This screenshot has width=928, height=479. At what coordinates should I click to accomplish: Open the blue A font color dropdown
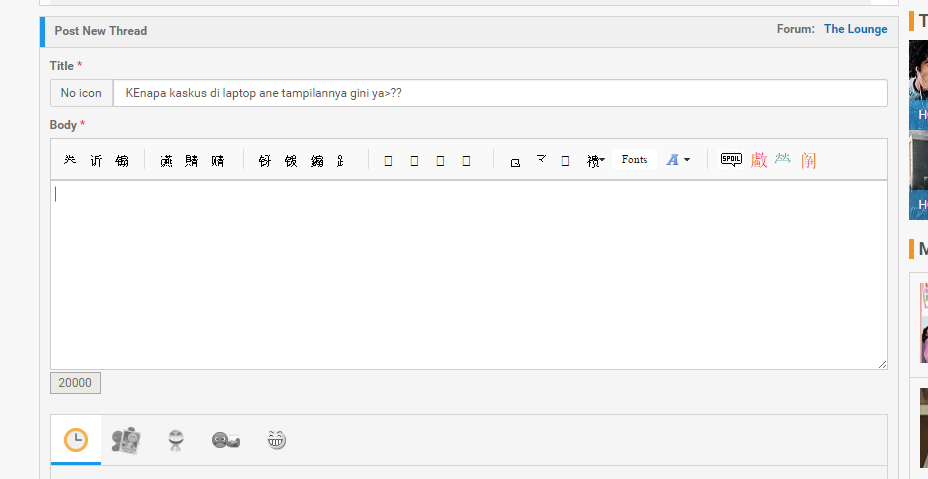click(678, 160)
